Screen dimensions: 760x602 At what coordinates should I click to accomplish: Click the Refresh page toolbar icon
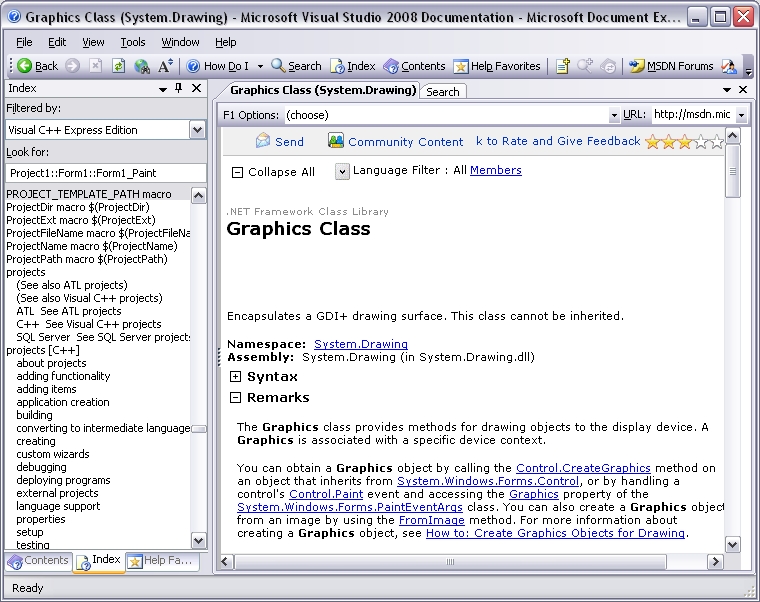click(x=118, y=66)
